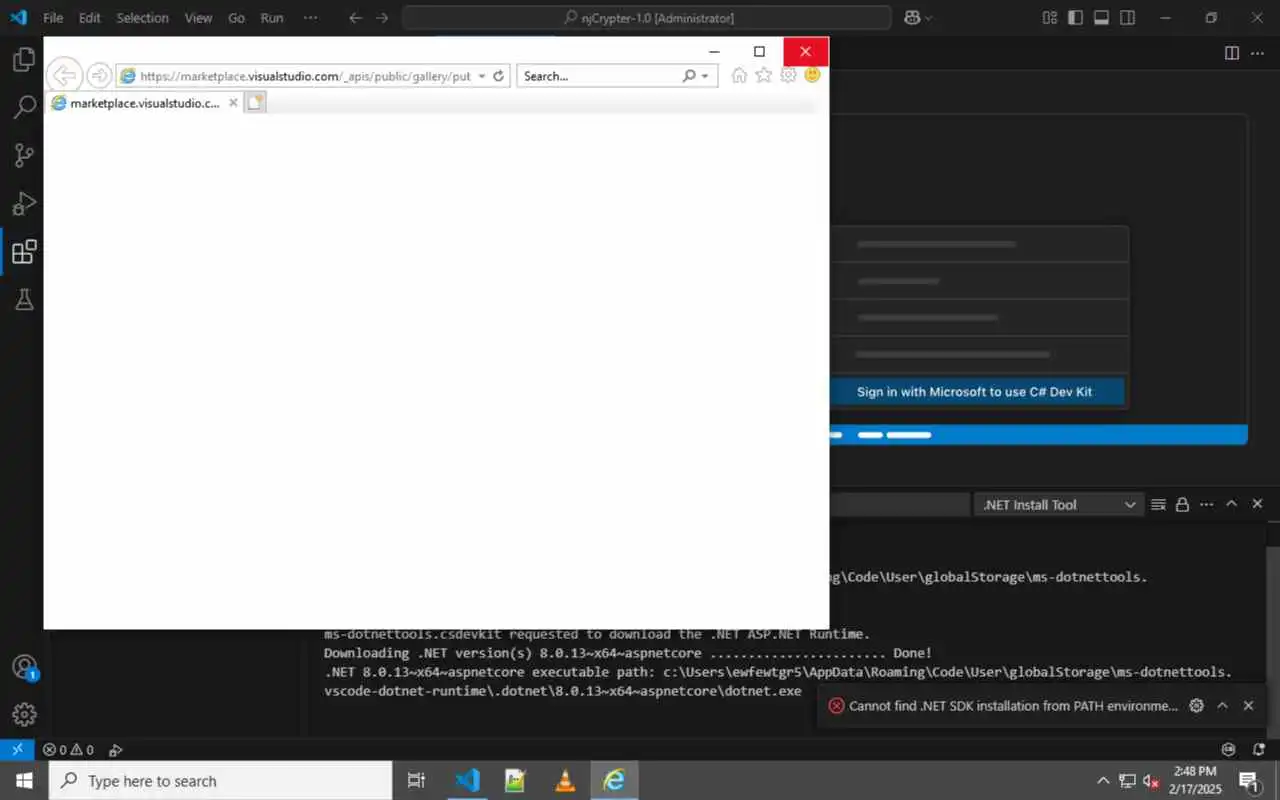Open the Copilot status icon in status bar
This screenshot has height=800, width=1280.
1229,750
